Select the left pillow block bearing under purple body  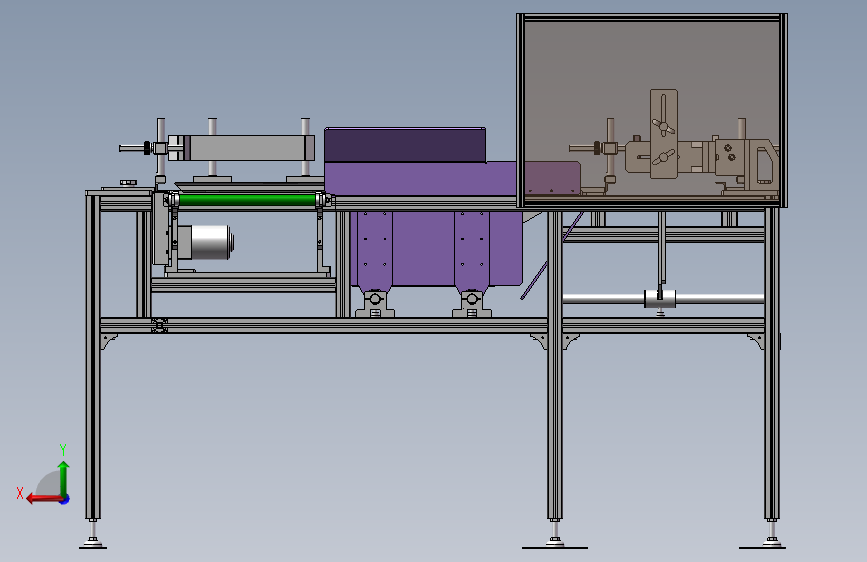coord(375,305)
